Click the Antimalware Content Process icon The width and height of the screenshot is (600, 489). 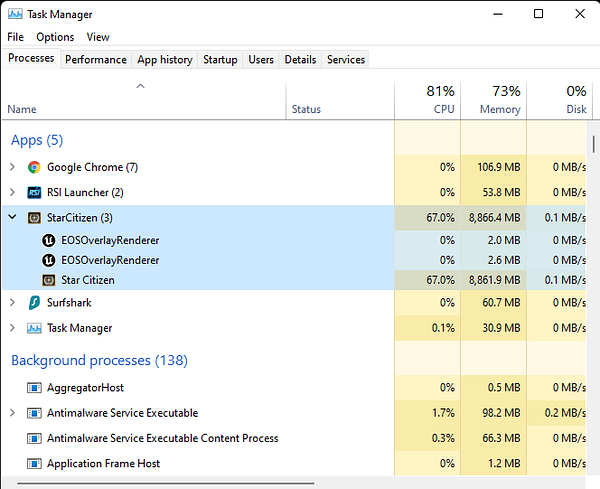34,438
